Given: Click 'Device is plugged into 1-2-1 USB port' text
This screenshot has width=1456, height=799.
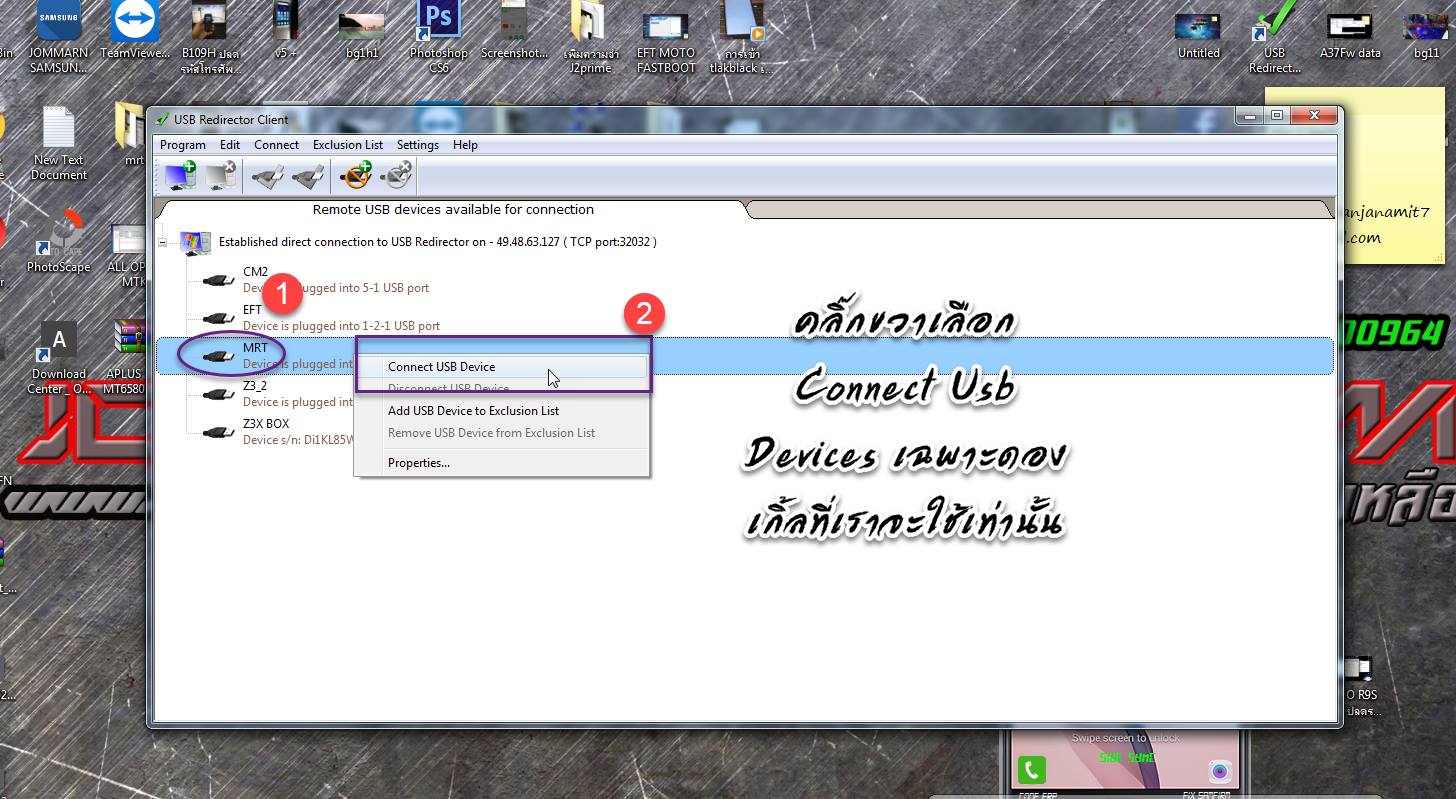Looking at the screenshot, I should tap(341, 326).
